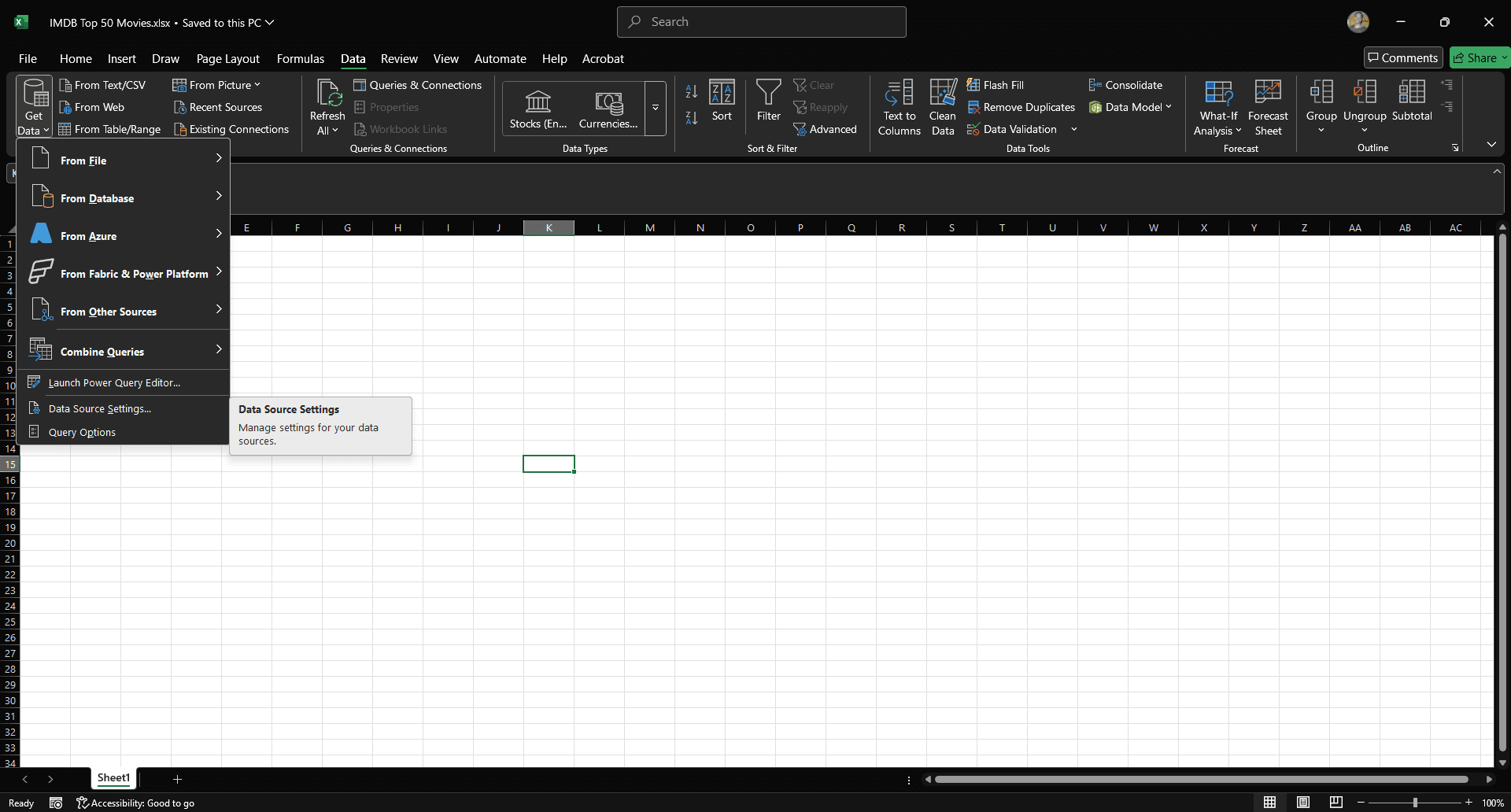This screenshot has height=812, width=1511.
Task: Choose From Table/Range import
Action: click(x=109, y=129)
